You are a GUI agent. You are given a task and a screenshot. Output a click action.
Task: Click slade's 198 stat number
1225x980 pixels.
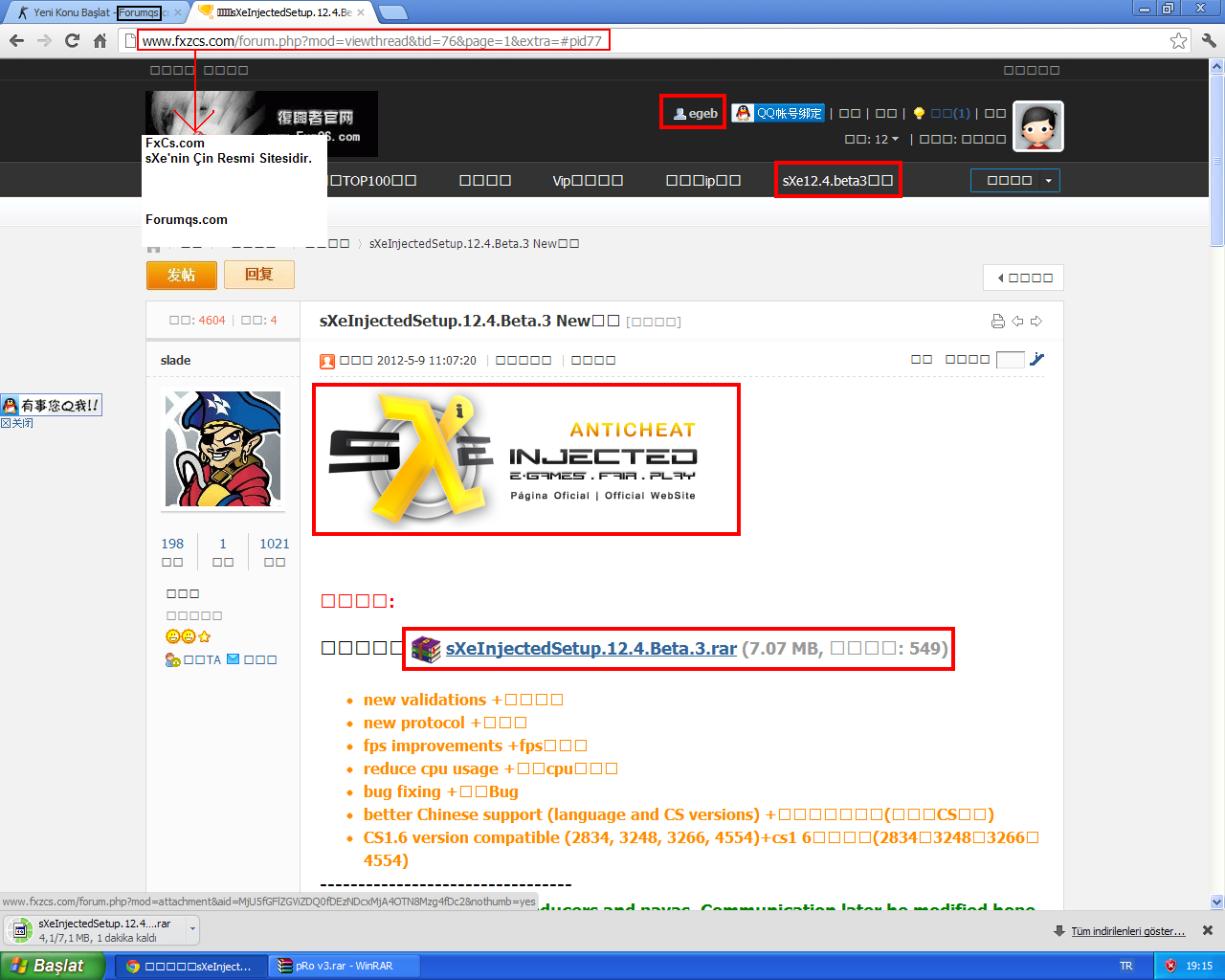coord(172,544)
